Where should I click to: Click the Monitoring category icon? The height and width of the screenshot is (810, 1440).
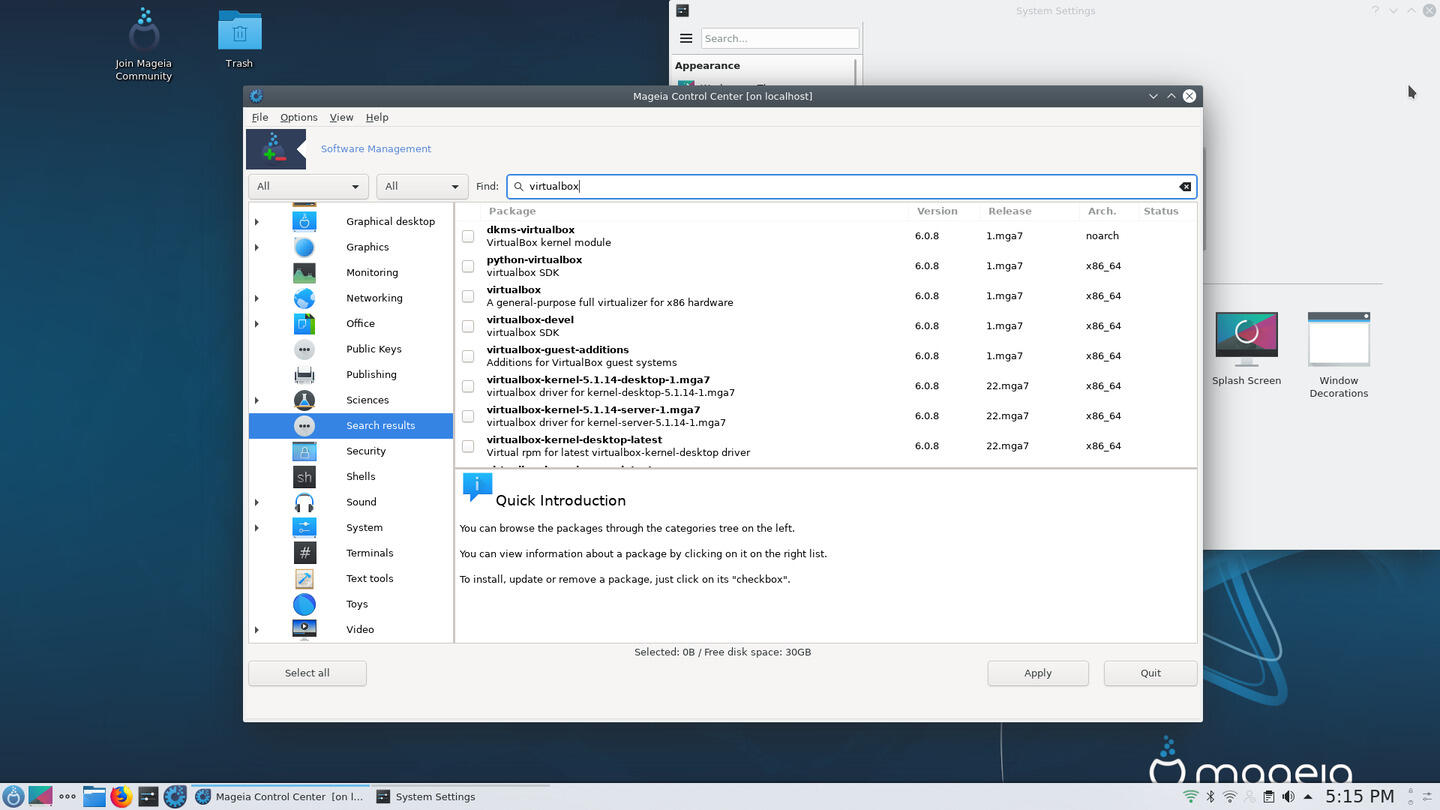pyautogui.click(x=304, y=272)
